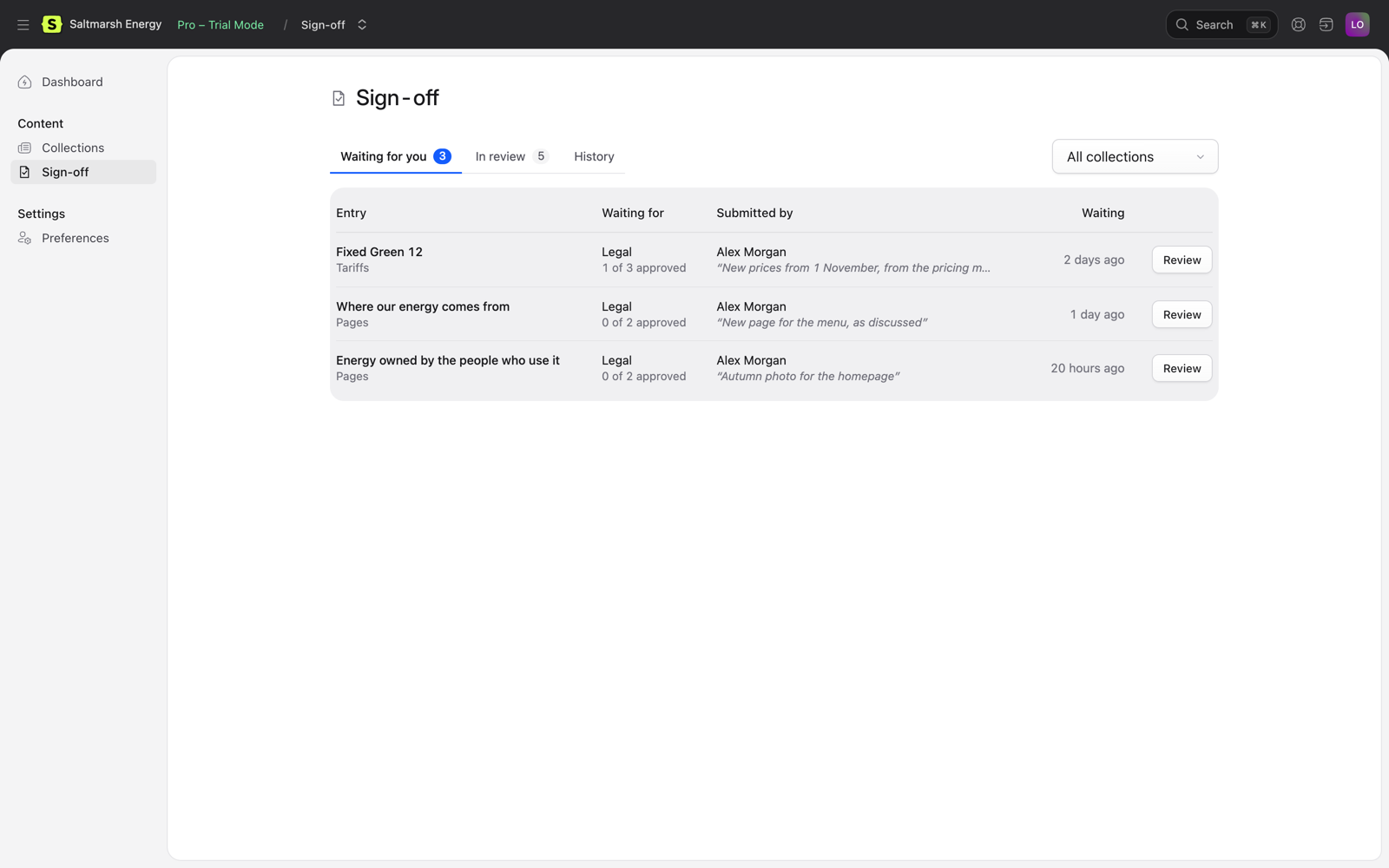1389x868 pixels.
Task: Click the Autumn photo for the homepage note
Action: point(807,377)
